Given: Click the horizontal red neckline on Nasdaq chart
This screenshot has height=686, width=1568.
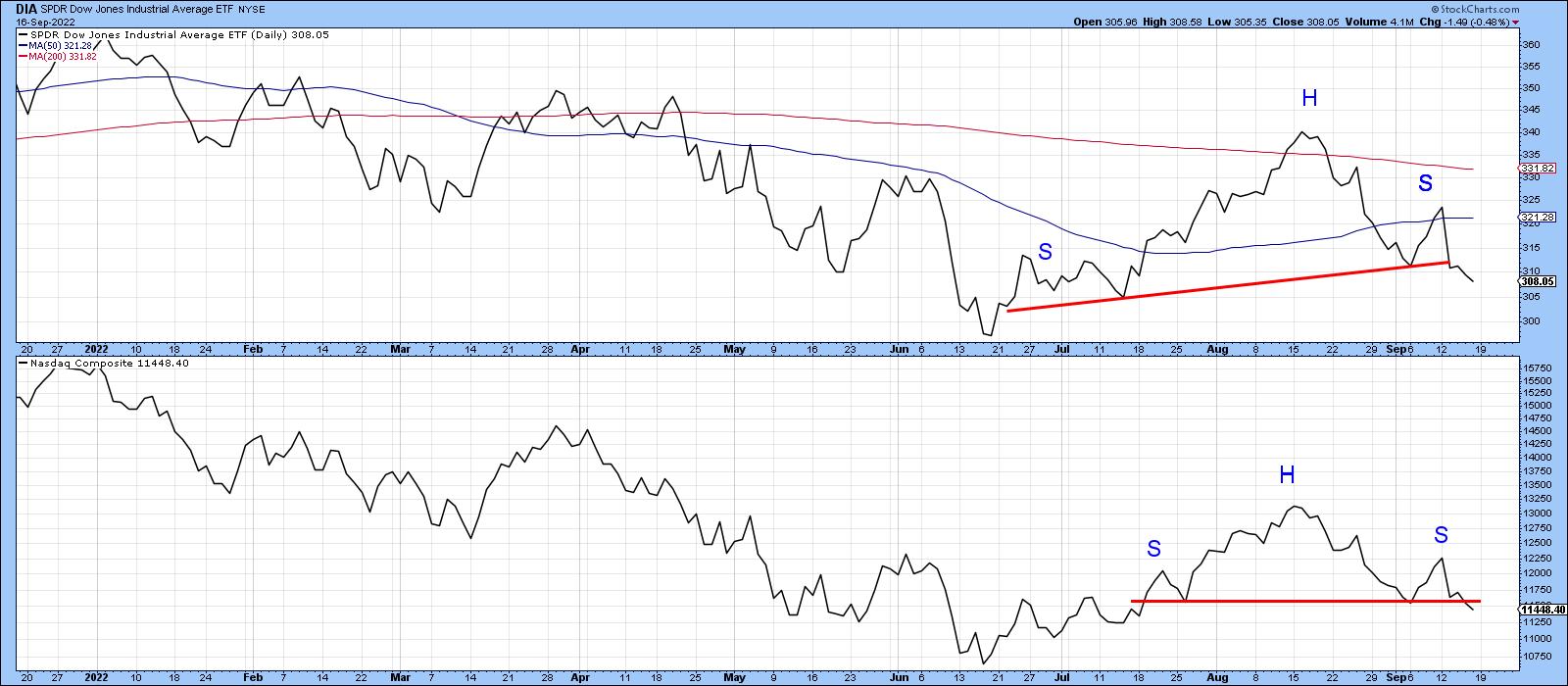Looking at the screenshot, I should click(x=1305, y=601).
